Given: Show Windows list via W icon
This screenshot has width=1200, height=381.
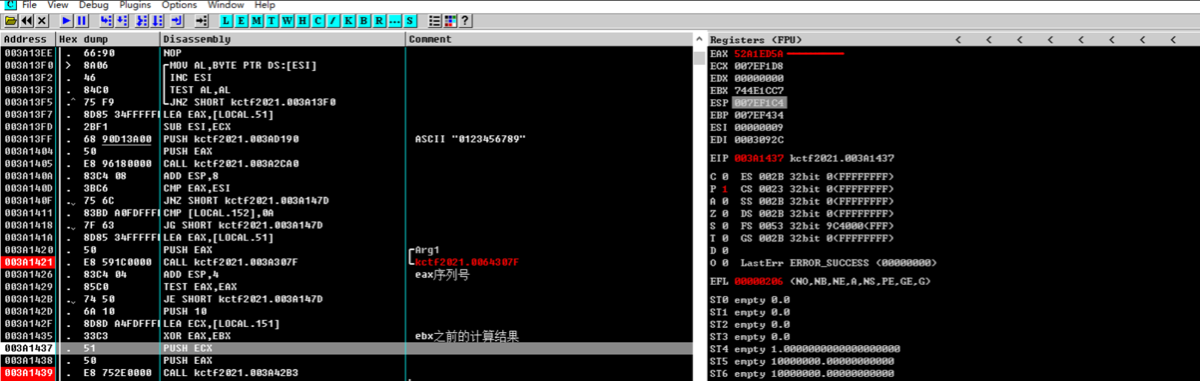Looking at the screenshot, I should pos(286,20).
